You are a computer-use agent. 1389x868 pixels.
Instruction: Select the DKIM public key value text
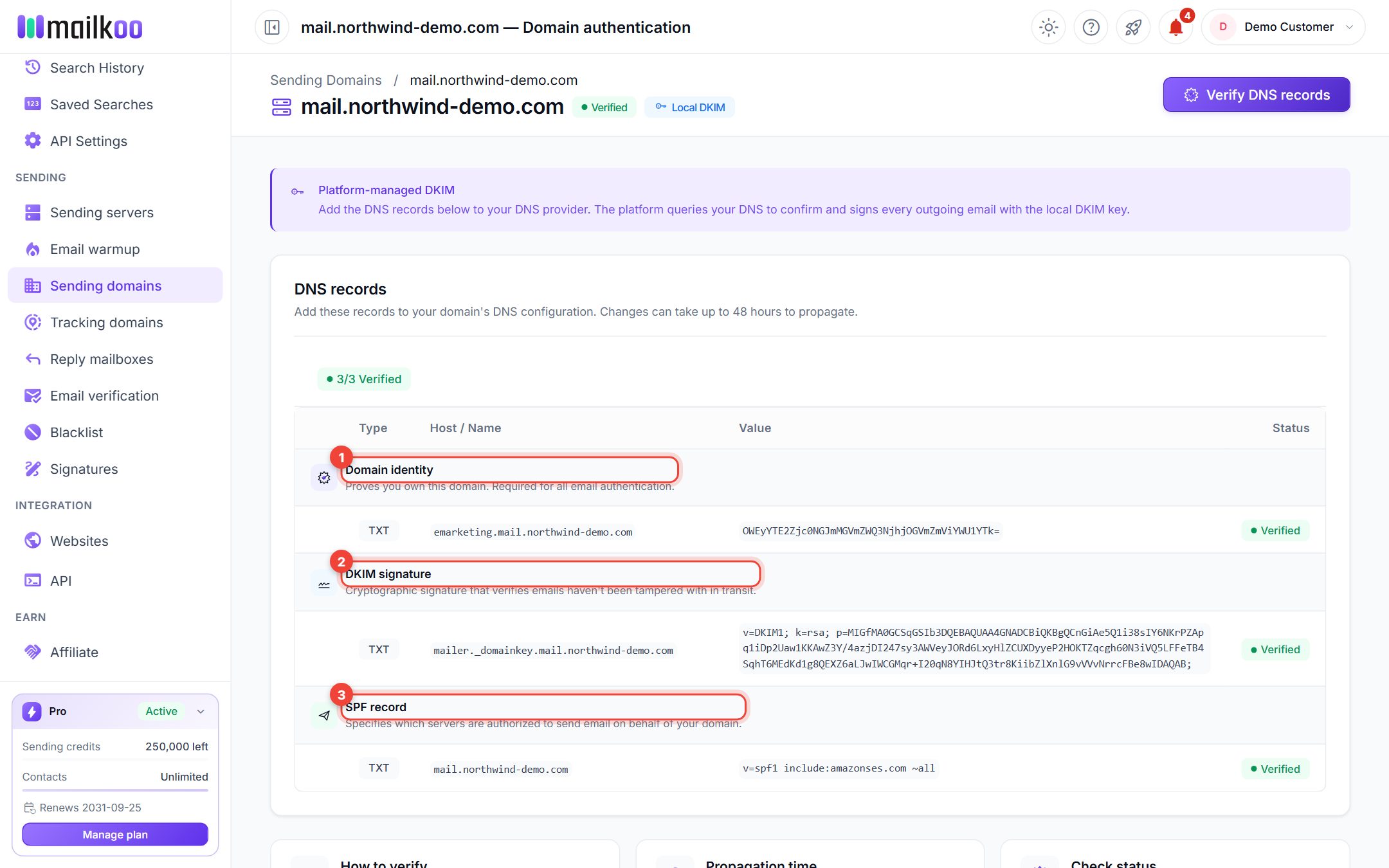coord(973,648)
